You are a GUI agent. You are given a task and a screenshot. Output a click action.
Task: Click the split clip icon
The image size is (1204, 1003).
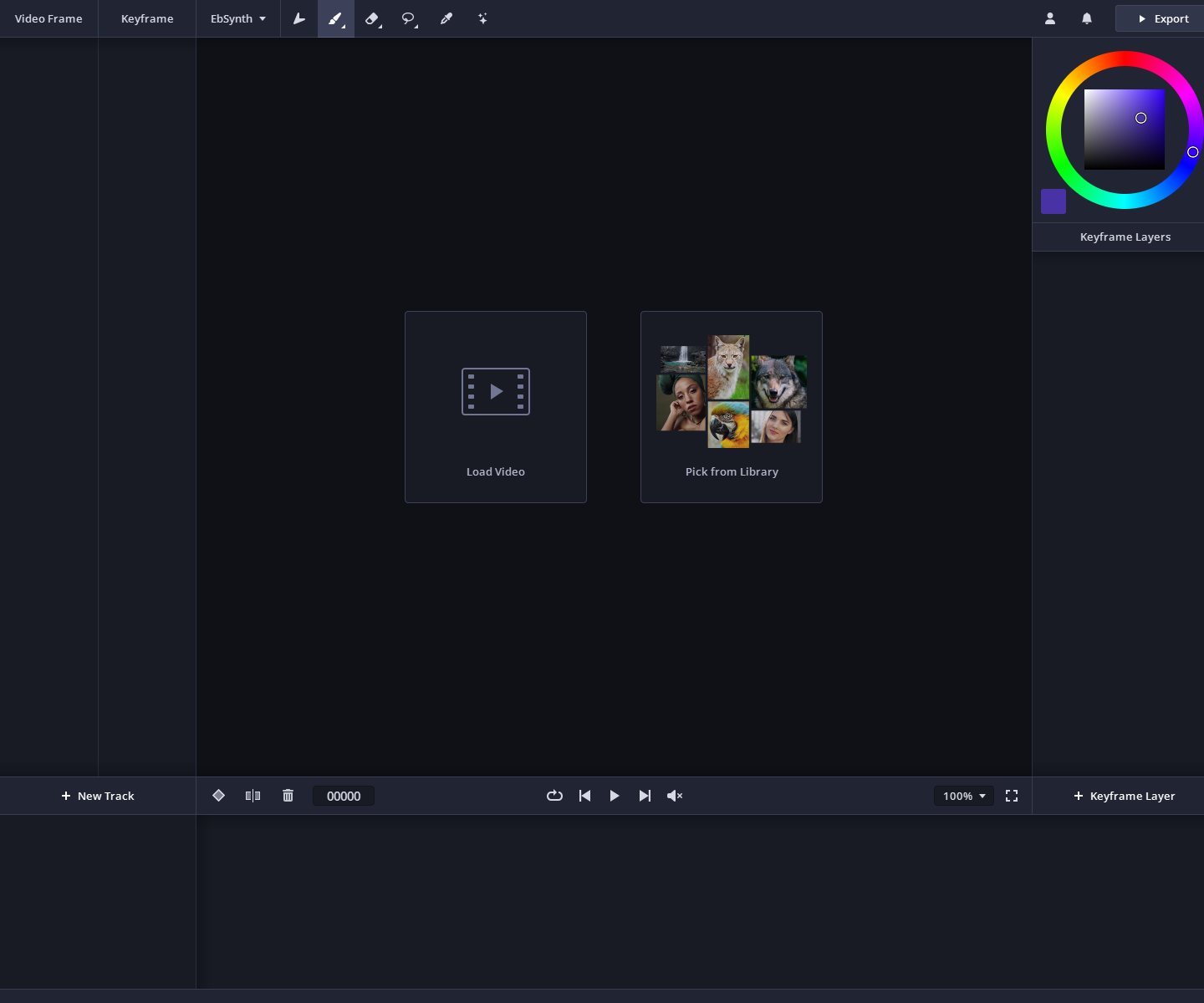point(253,796)
